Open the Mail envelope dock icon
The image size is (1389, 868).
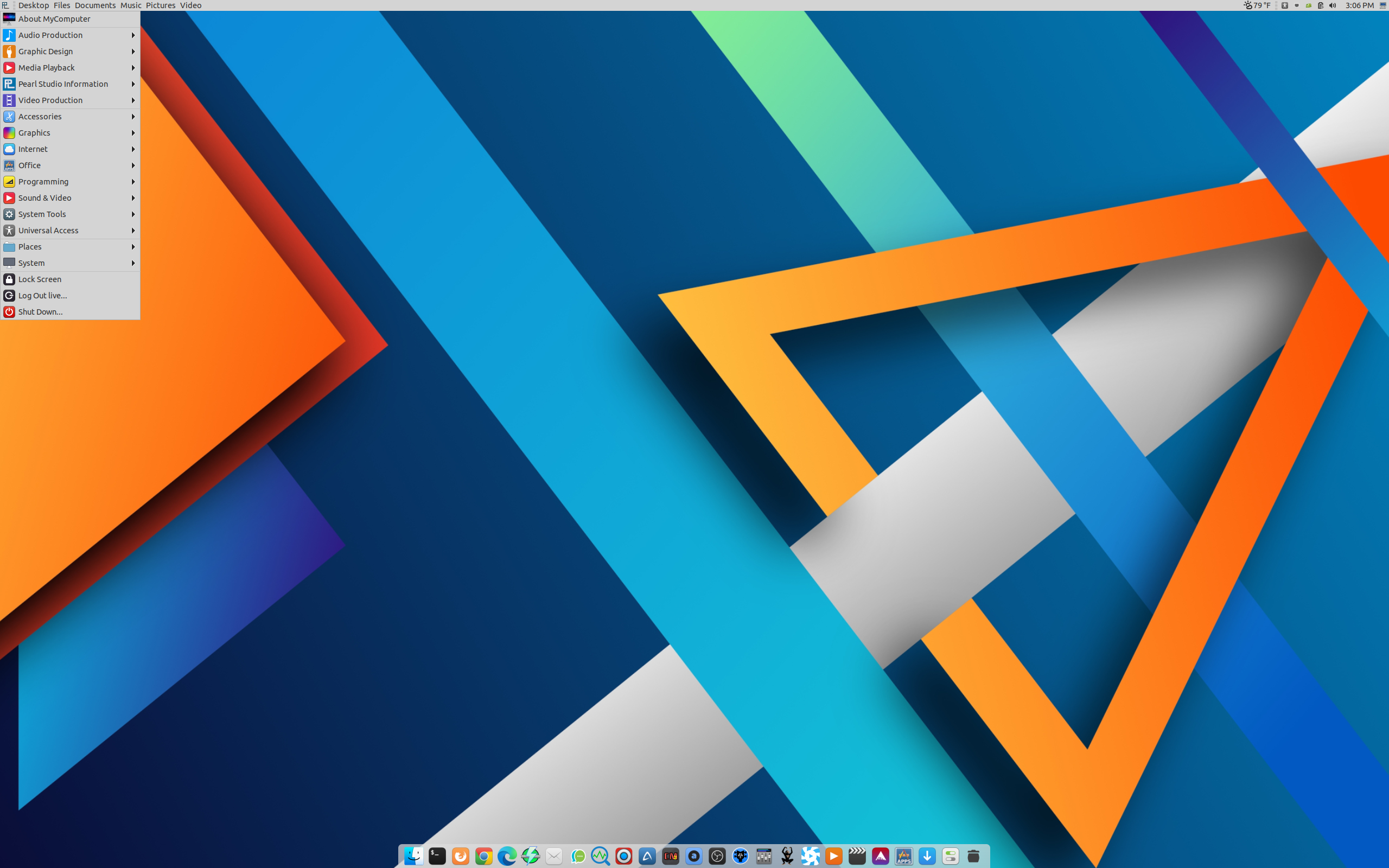(554, 856)
